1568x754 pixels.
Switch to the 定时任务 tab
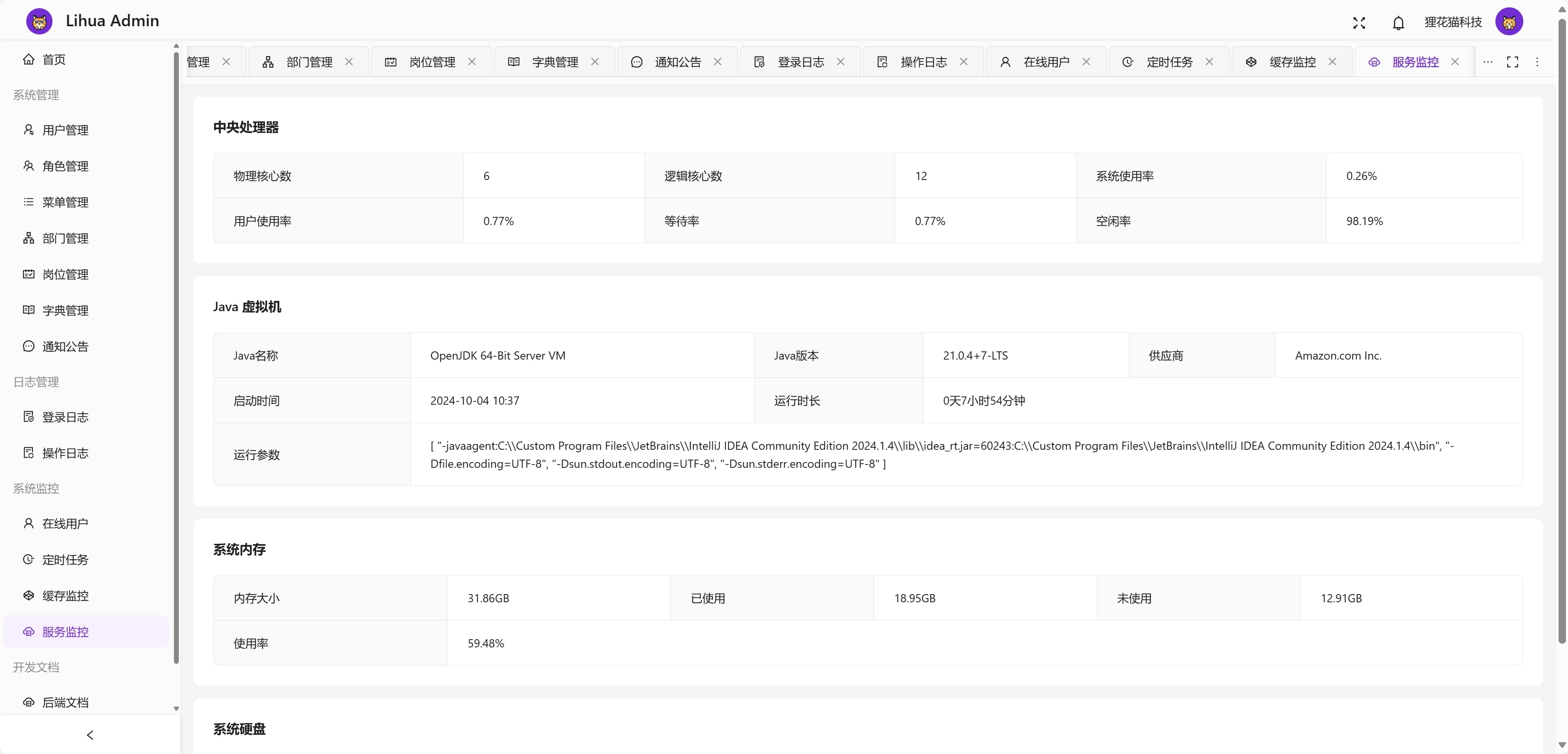pyautogui.click(x=1169, y=62)
